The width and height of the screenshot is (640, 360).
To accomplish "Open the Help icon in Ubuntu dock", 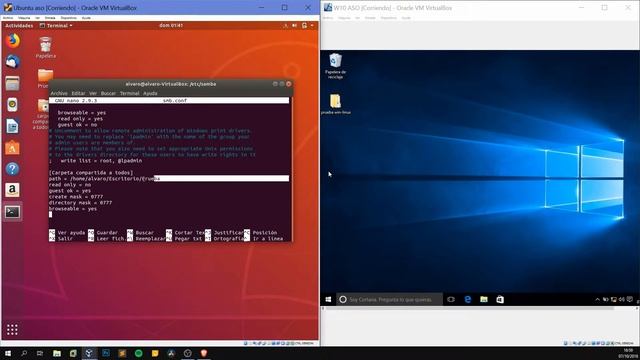I will coord(13,169).
